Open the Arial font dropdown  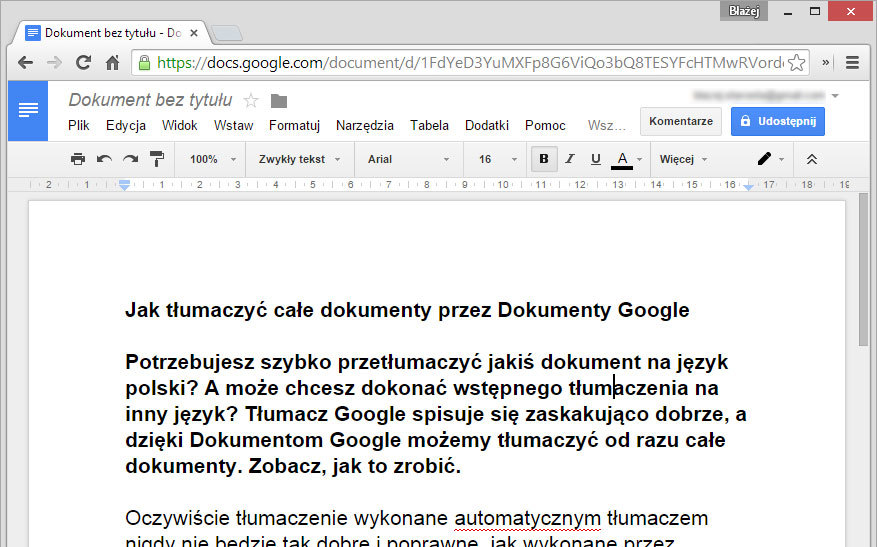(408, 159)
